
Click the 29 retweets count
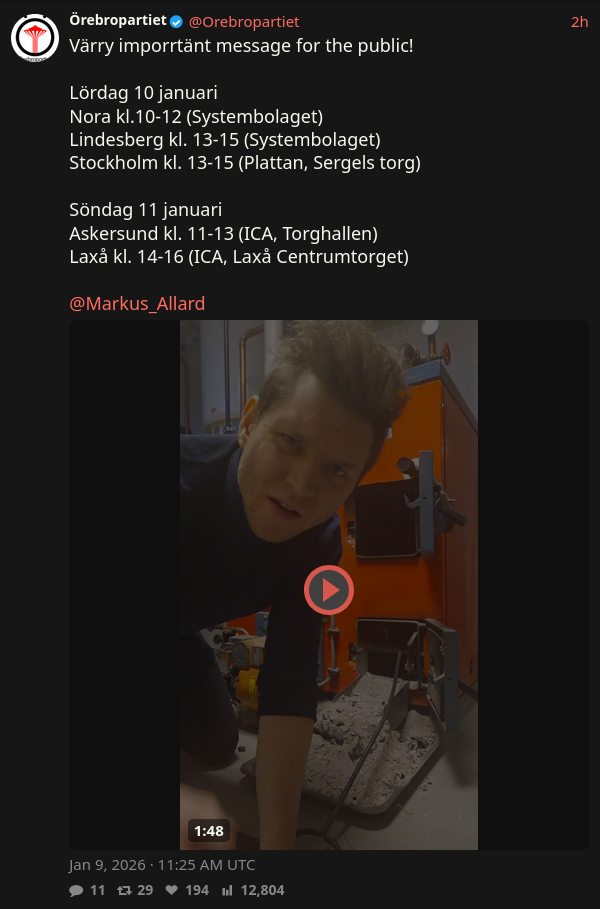tap(146, 890)
